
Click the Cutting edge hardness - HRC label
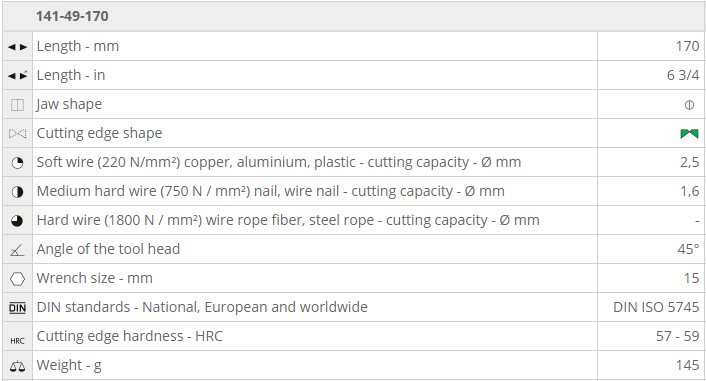[x=130, y=336]
